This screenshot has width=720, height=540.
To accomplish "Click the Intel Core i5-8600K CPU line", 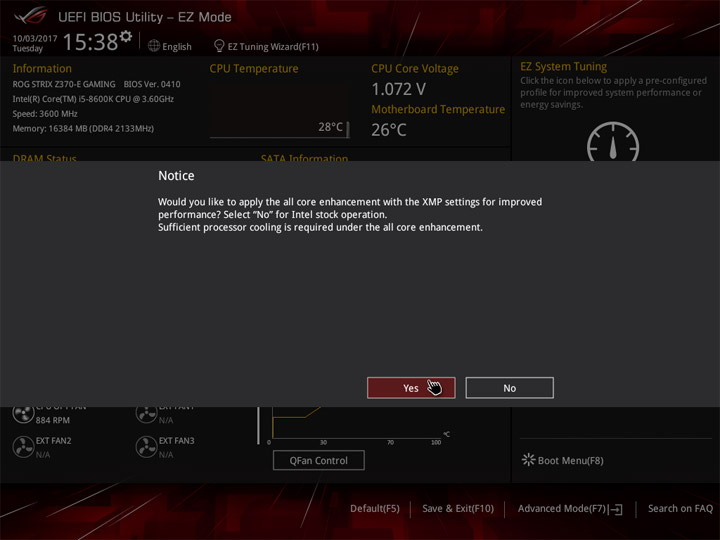I will [93, 99].
